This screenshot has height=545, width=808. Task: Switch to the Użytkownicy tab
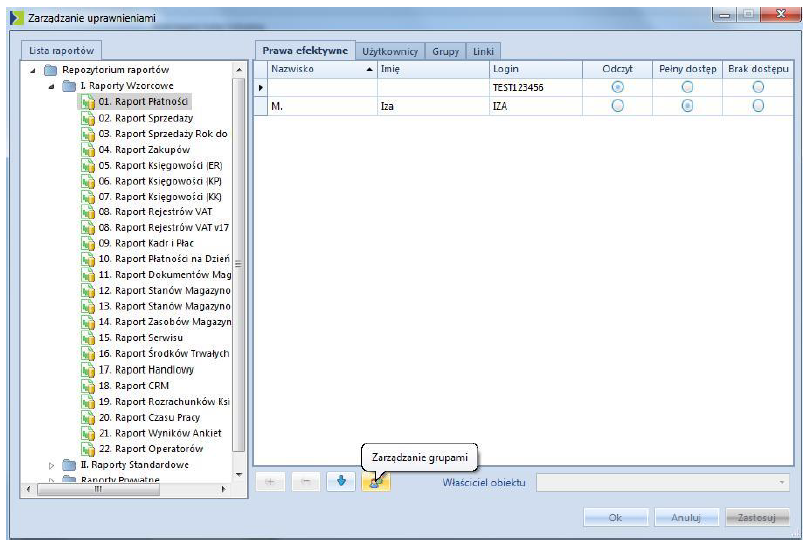pyautogui.click(x=390, y=51)
